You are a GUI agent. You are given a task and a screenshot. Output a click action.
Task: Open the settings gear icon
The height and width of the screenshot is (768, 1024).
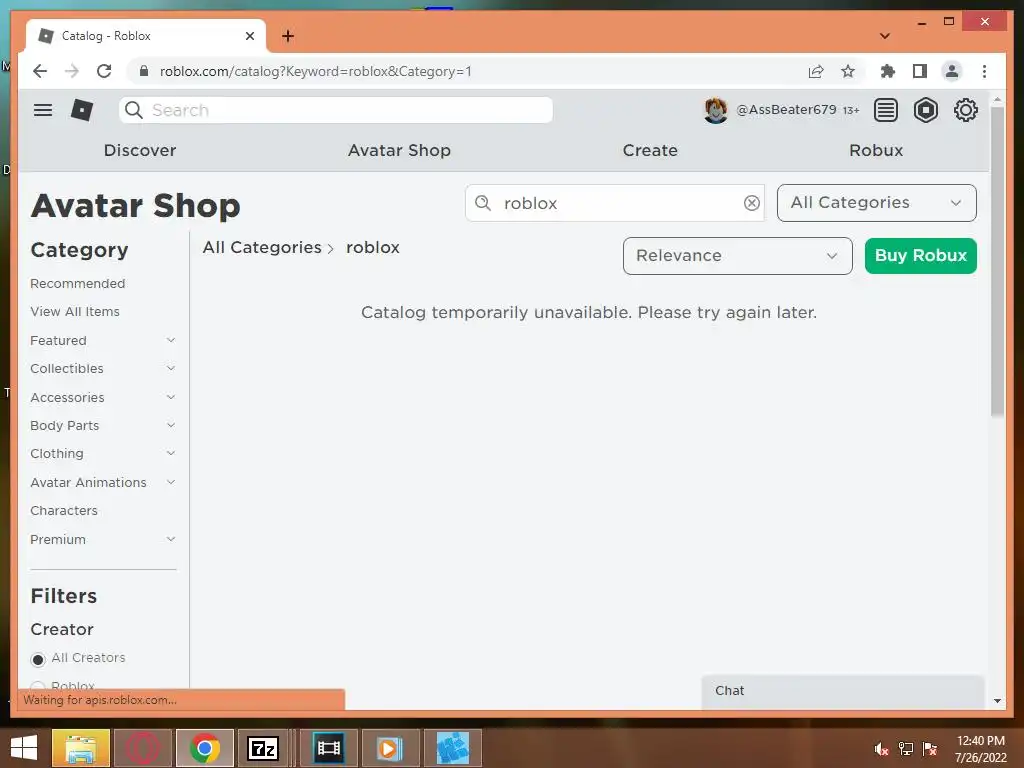click(965, 110)
